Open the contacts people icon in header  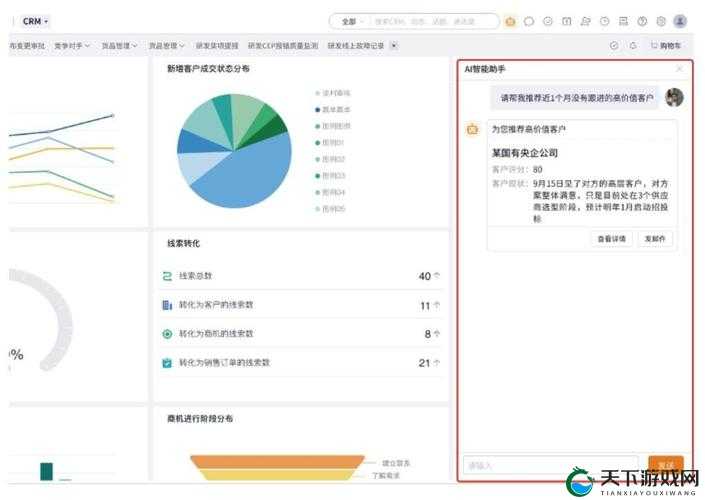point(585,21)
